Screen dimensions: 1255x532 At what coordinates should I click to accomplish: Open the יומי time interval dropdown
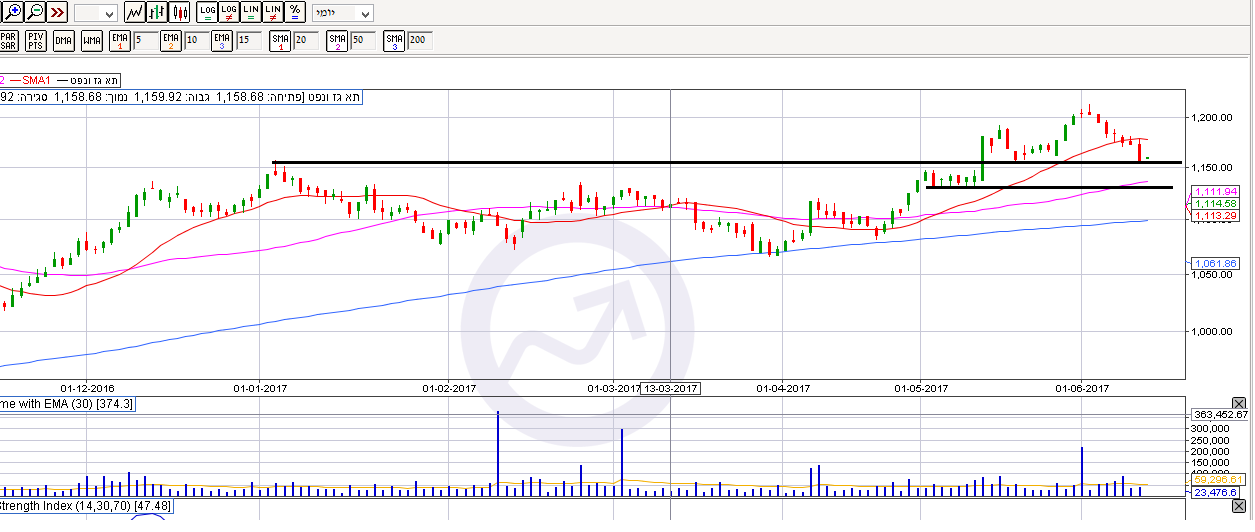(343, 14)
